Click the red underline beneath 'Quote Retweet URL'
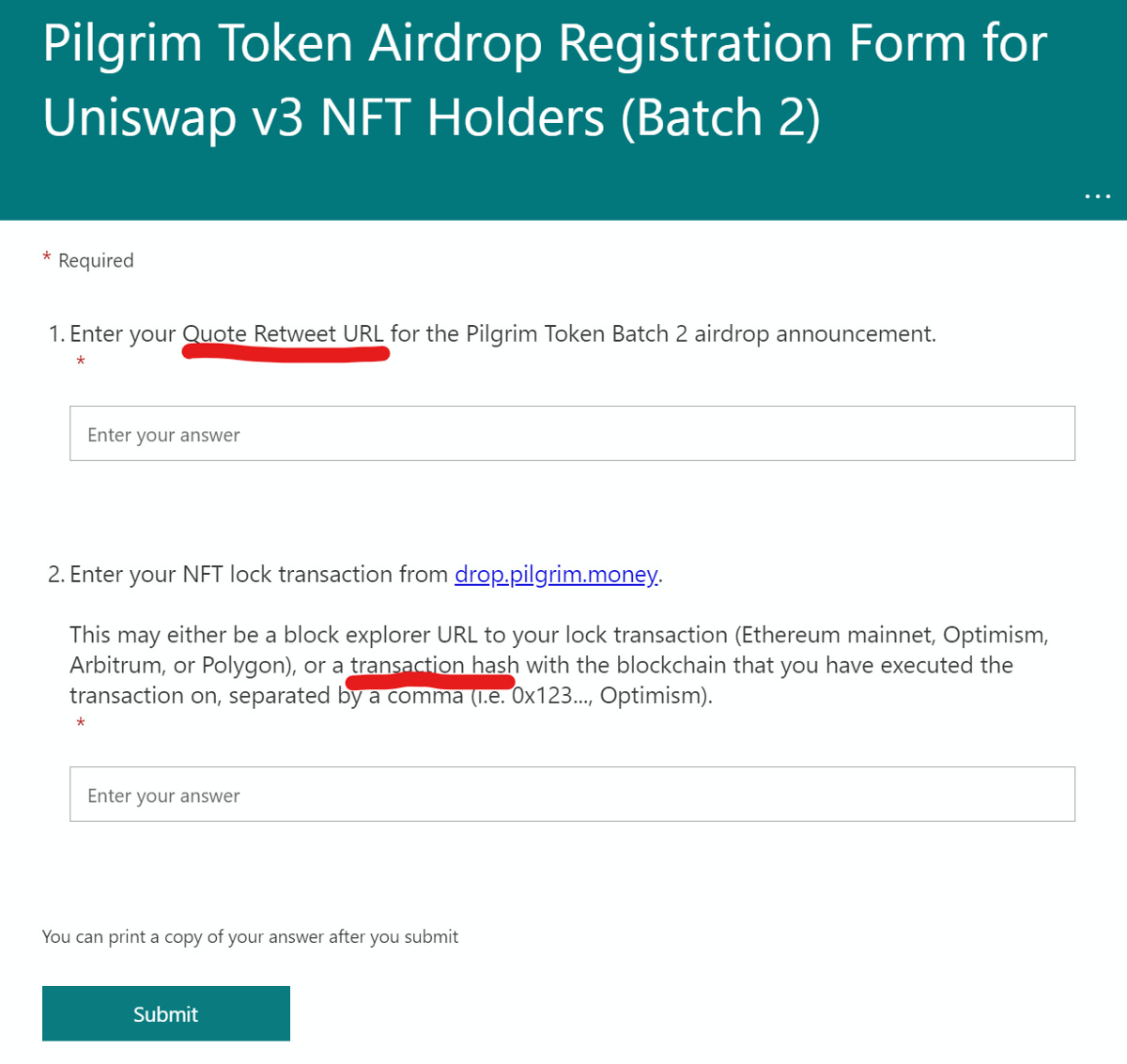 [x=285, y=351]
